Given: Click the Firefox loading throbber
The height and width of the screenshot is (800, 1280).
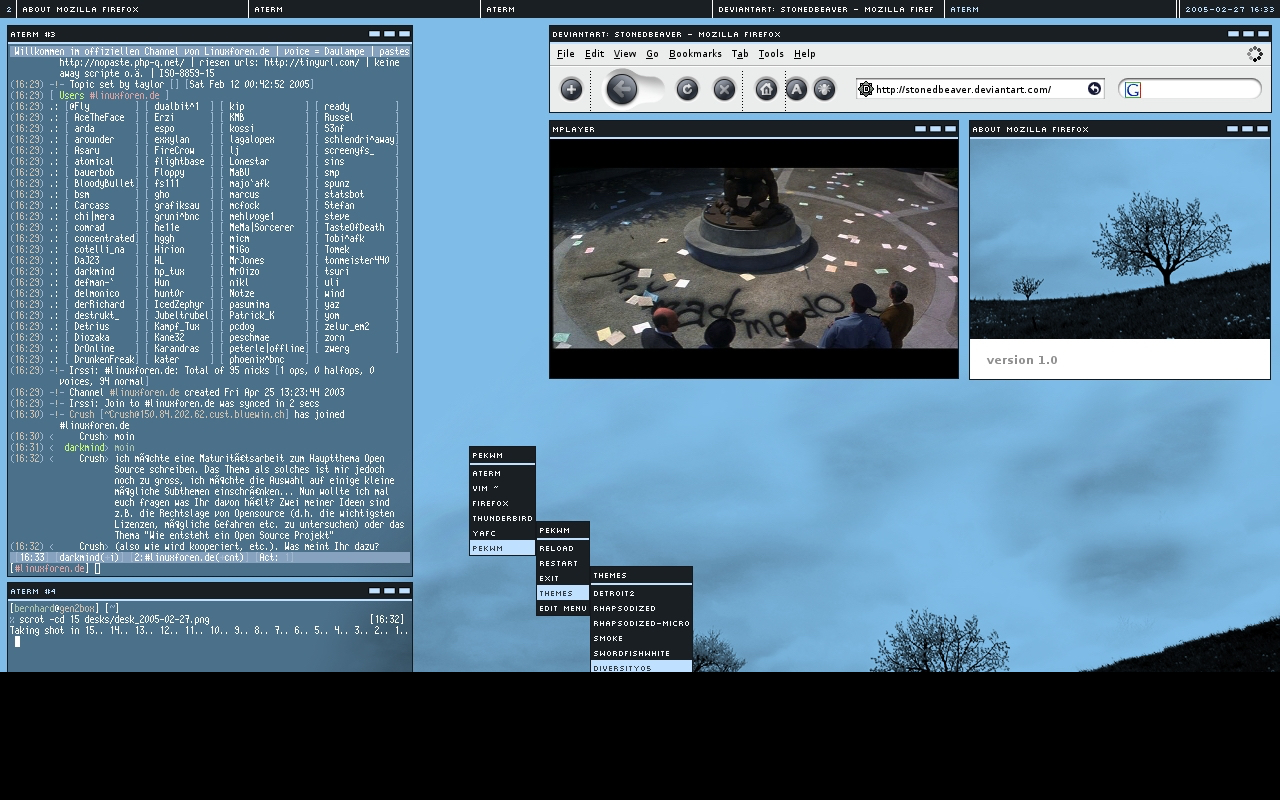Looking at the screenshot, I should [x=1255, y=54].
